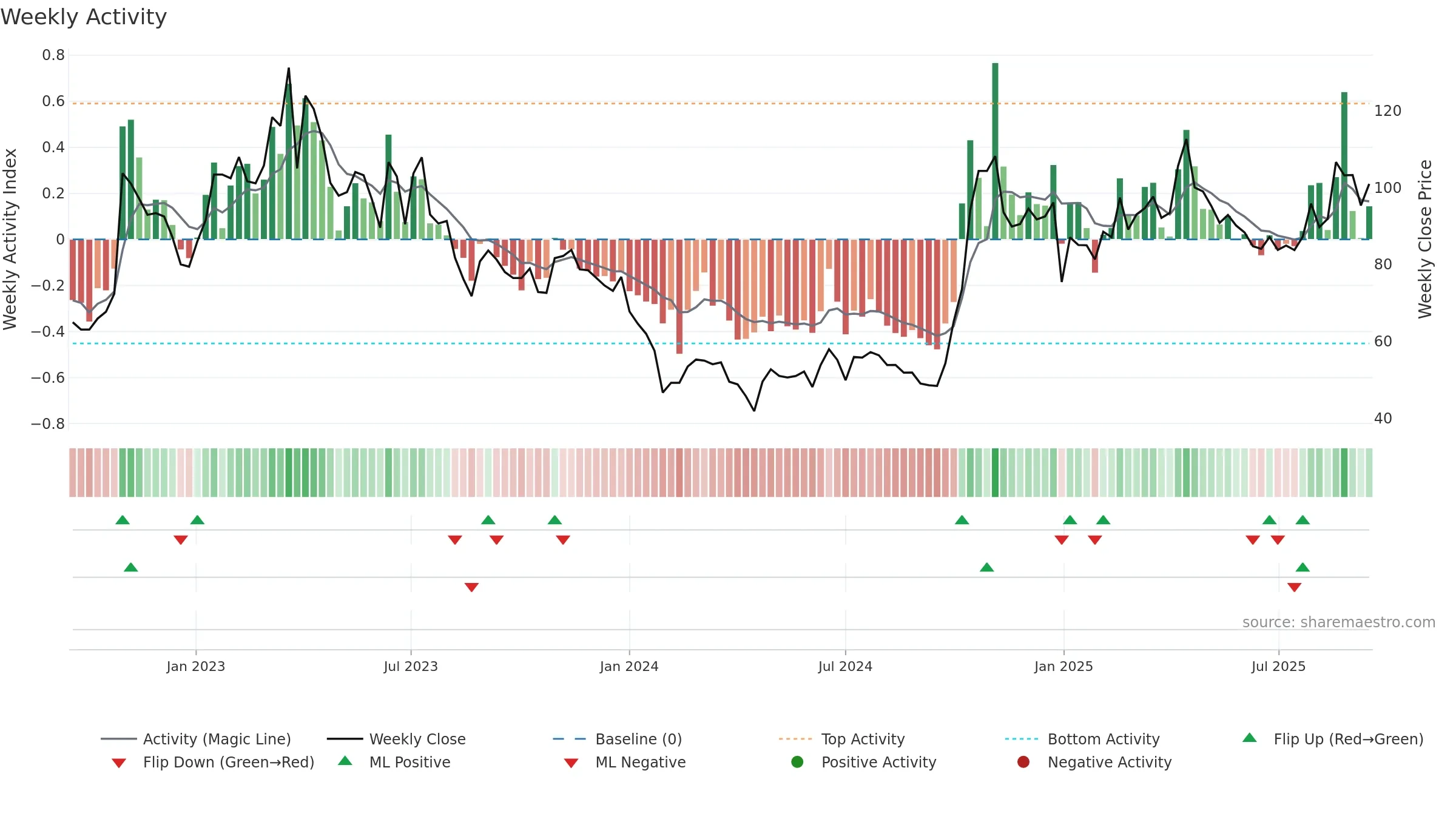The width and height of the screenshot is (1456, 819).
Task: Click the Jan 2025 x-axis label
Action: pyautogui.click(x=1063, y=666)
